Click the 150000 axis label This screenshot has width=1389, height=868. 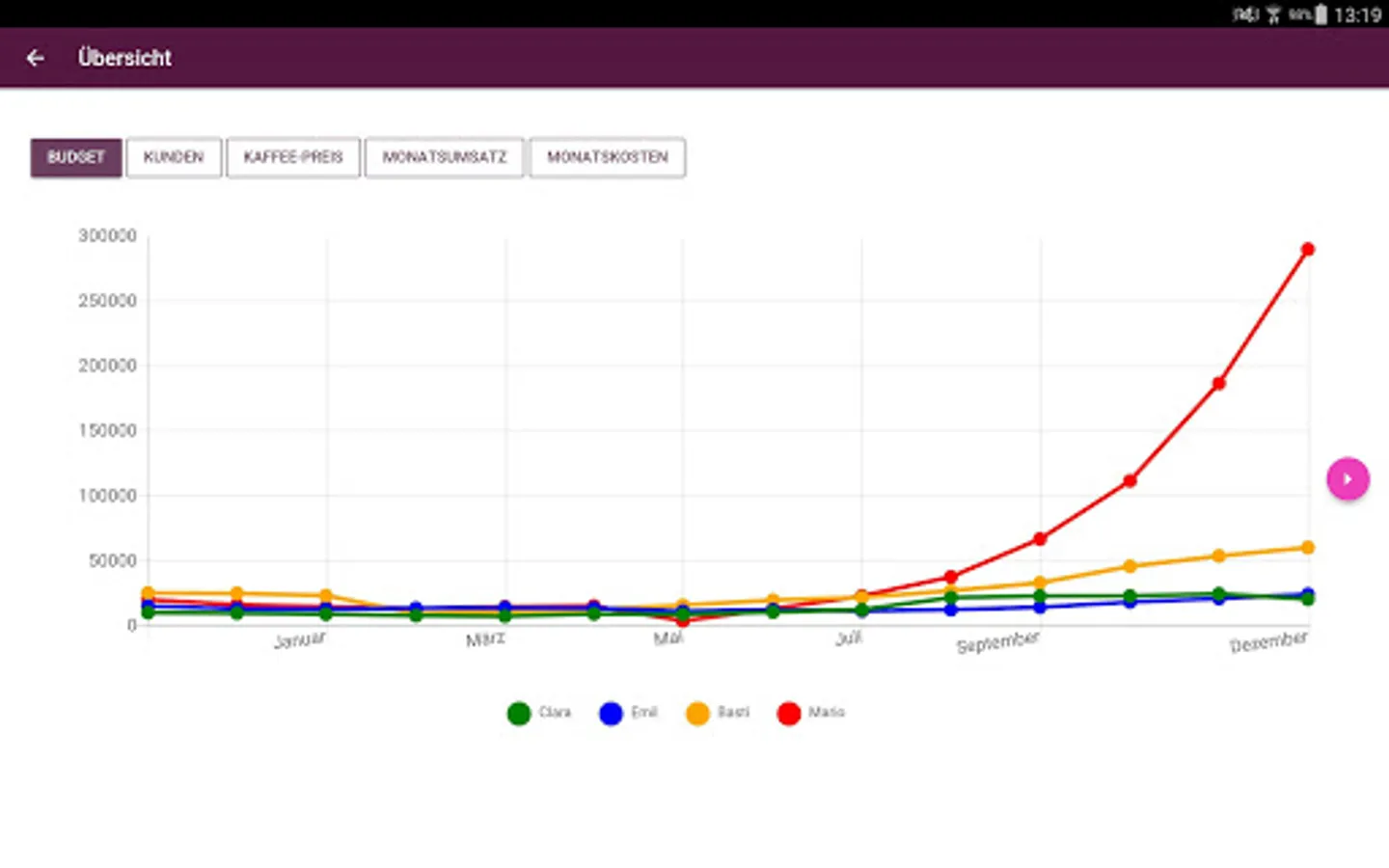point(107,431)
